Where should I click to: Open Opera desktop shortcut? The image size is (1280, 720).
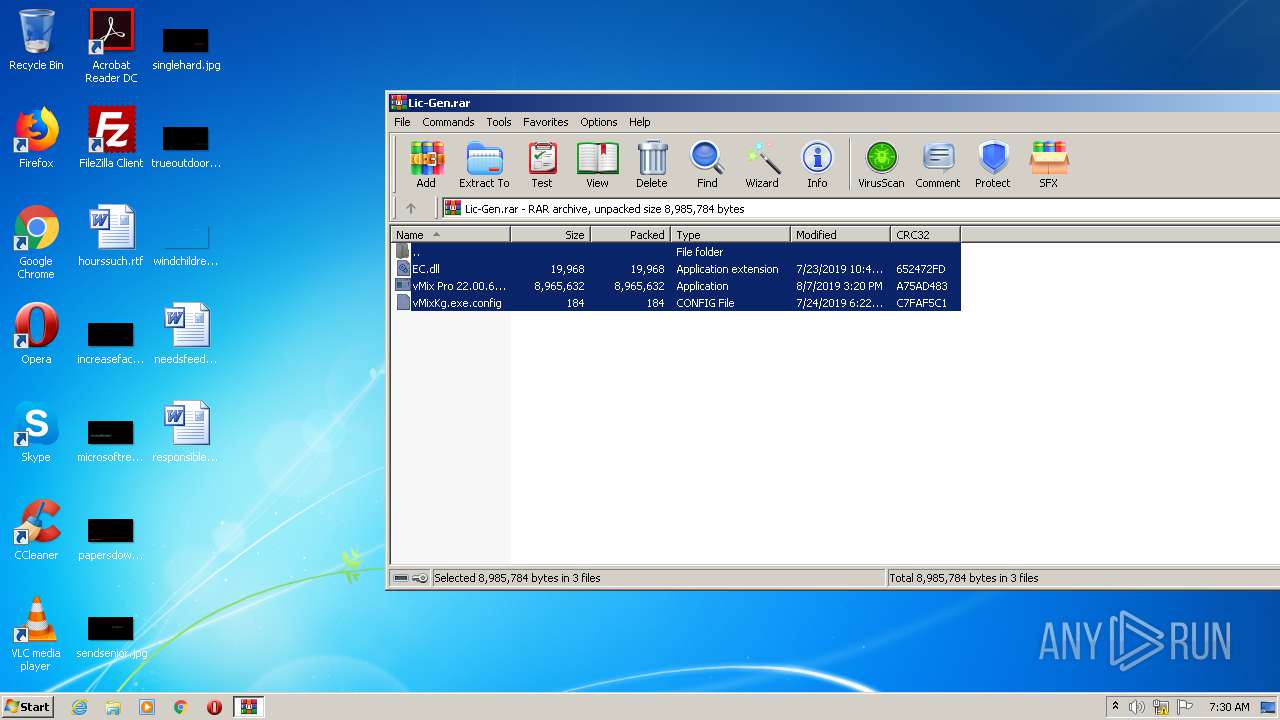[x=36, y=334]
